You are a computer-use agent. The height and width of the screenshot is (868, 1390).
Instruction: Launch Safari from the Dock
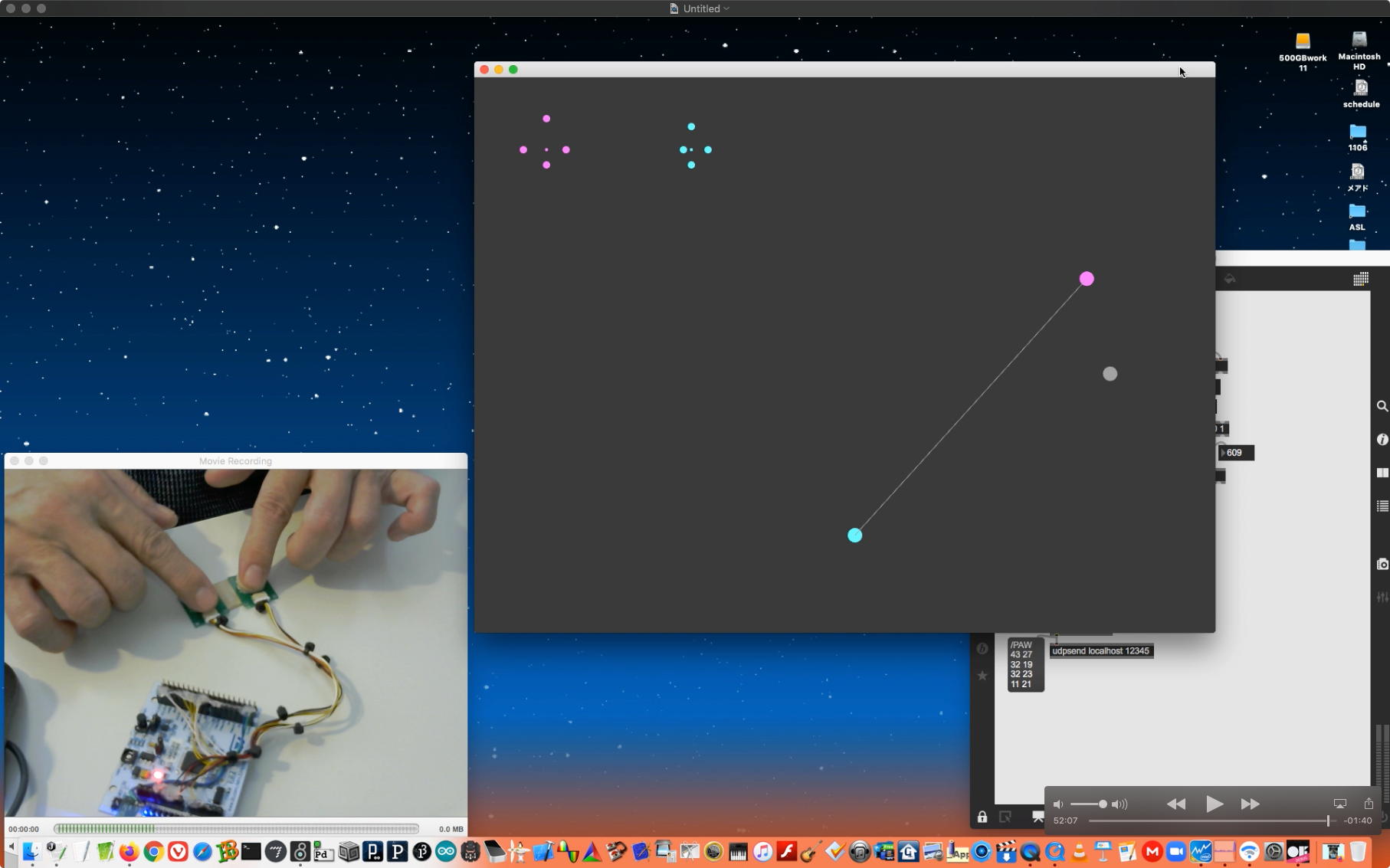point(202,851)
